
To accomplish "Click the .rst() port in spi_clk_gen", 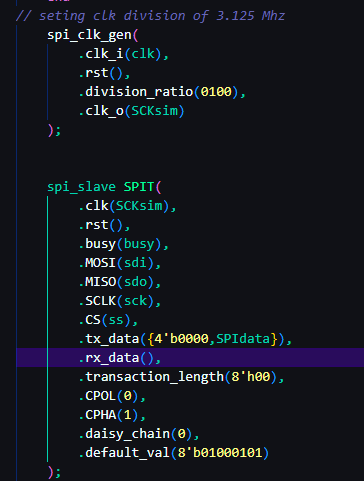I will pos(104,73).
